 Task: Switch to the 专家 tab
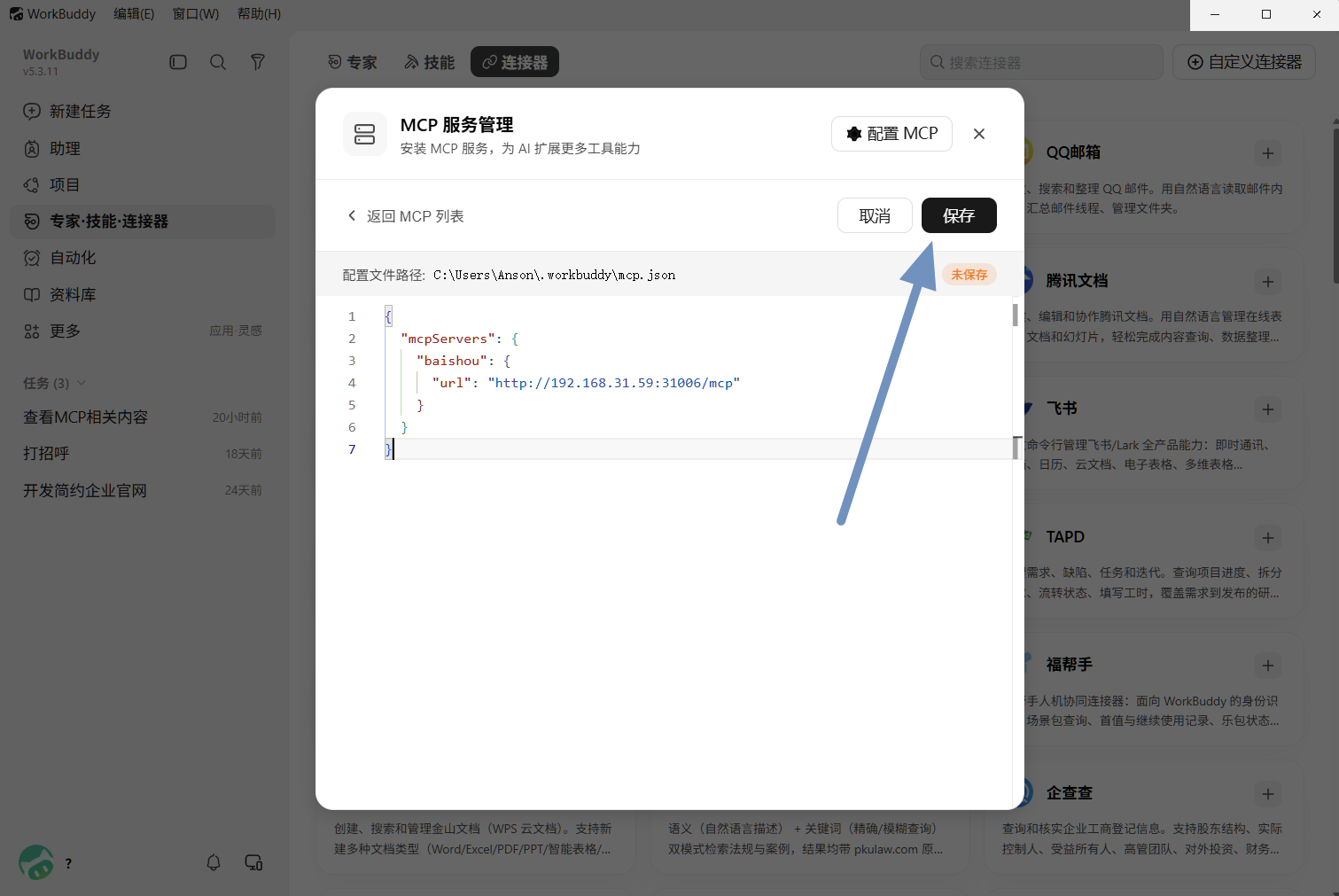click(x=353, y=62)
